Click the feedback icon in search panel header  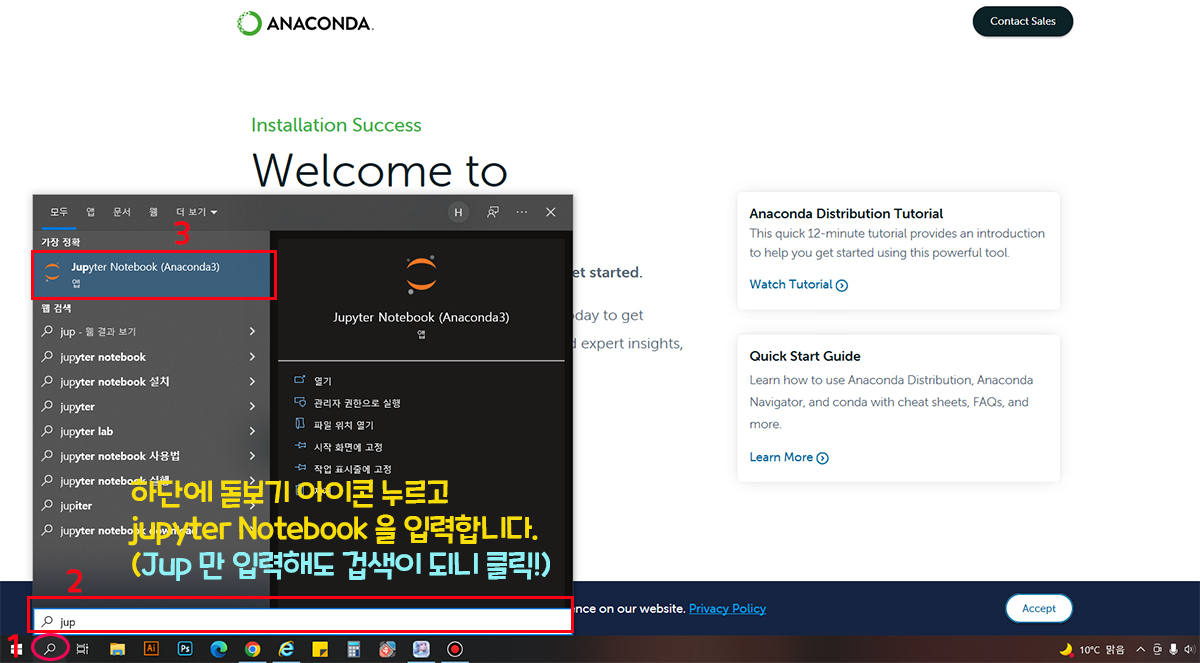point(492,212)
